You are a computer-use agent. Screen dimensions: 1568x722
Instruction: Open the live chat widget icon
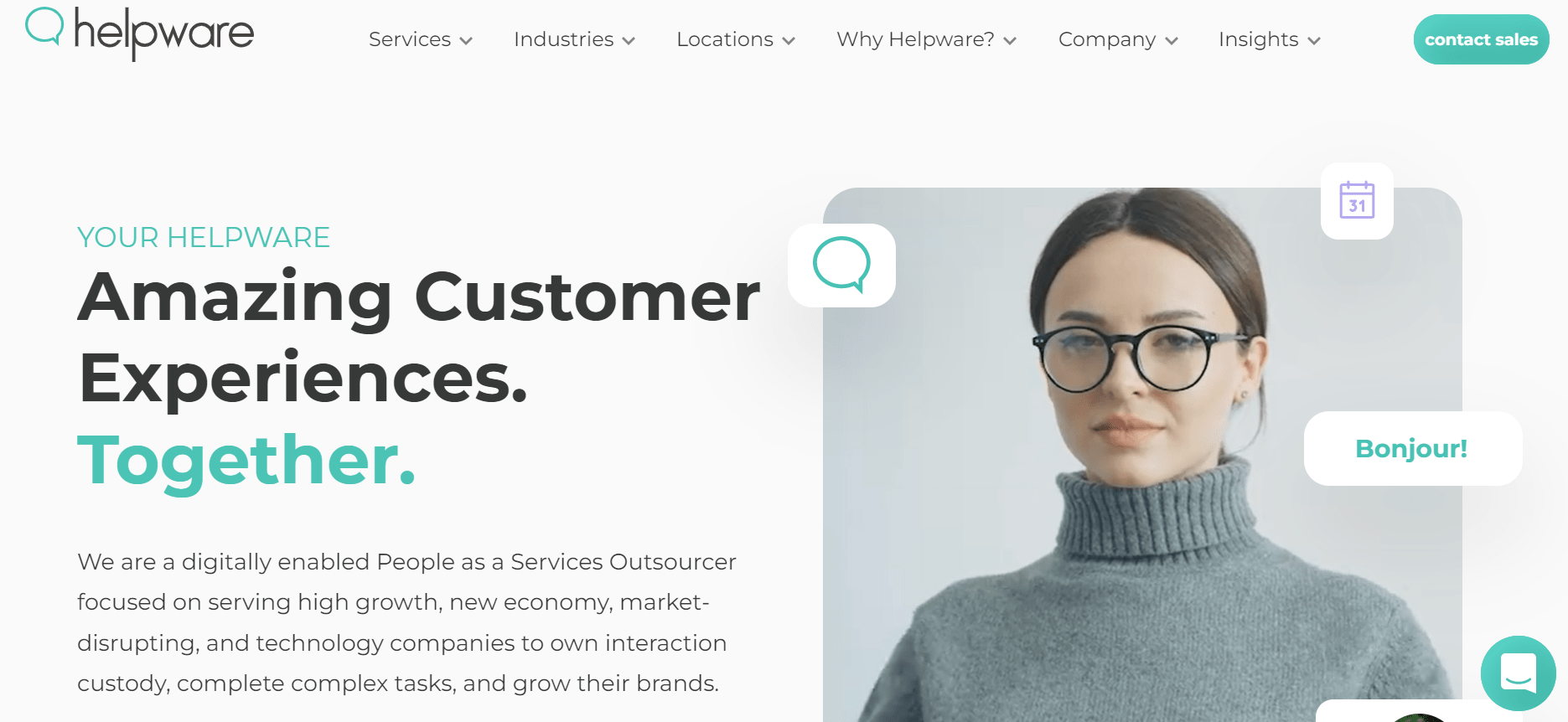(1518, 673)
